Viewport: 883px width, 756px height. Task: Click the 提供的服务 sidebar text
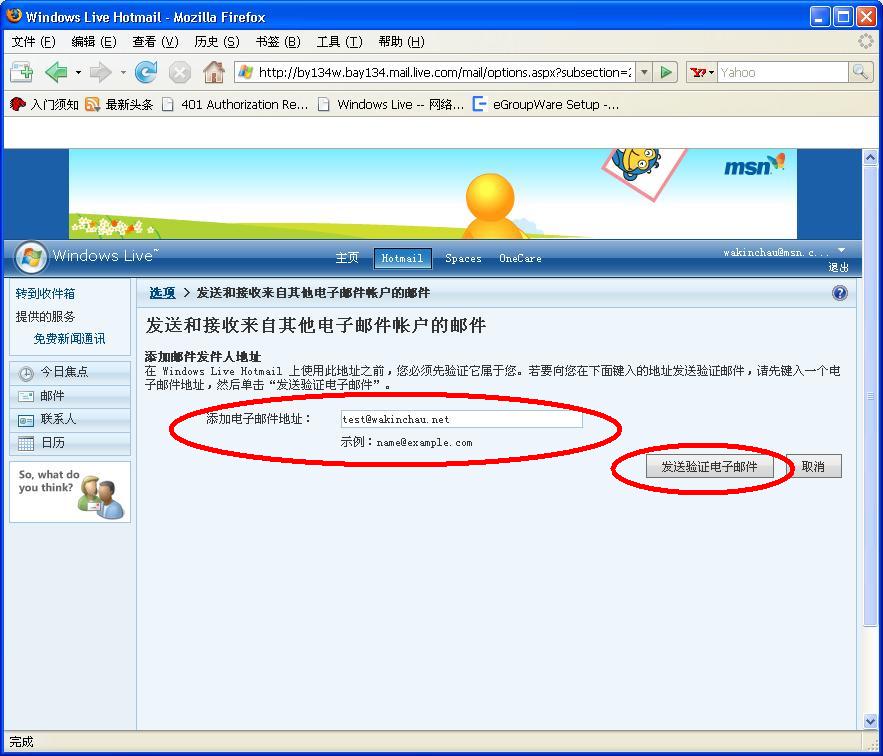coord(45,317)
